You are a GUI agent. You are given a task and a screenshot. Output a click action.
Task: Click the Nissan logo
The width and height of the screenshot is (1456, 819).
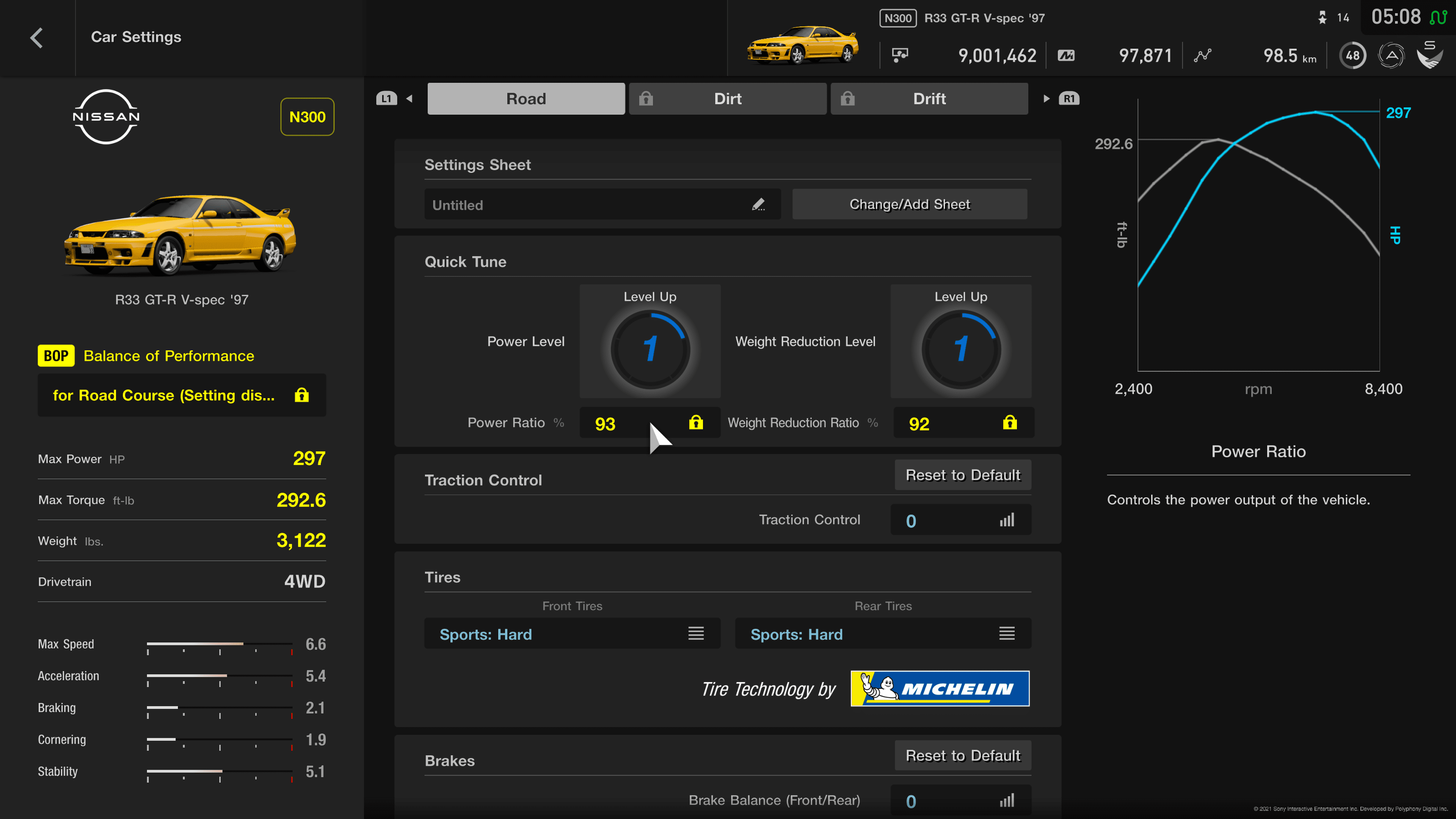click(106, 116)
